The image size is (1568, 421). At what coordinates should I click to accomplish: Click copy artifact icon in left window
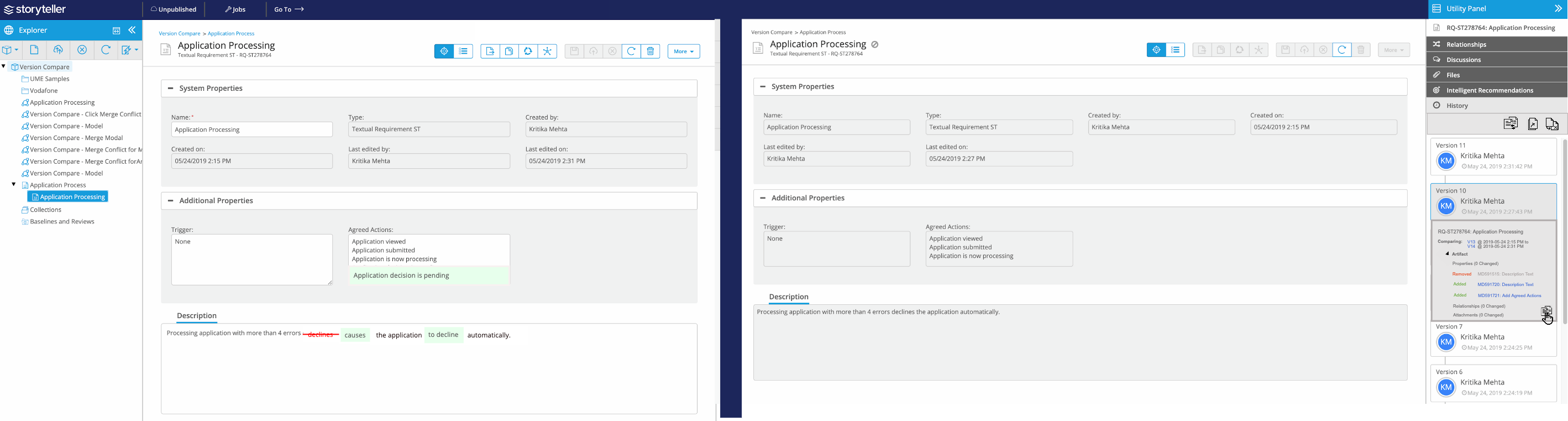(x=509, y=51)
